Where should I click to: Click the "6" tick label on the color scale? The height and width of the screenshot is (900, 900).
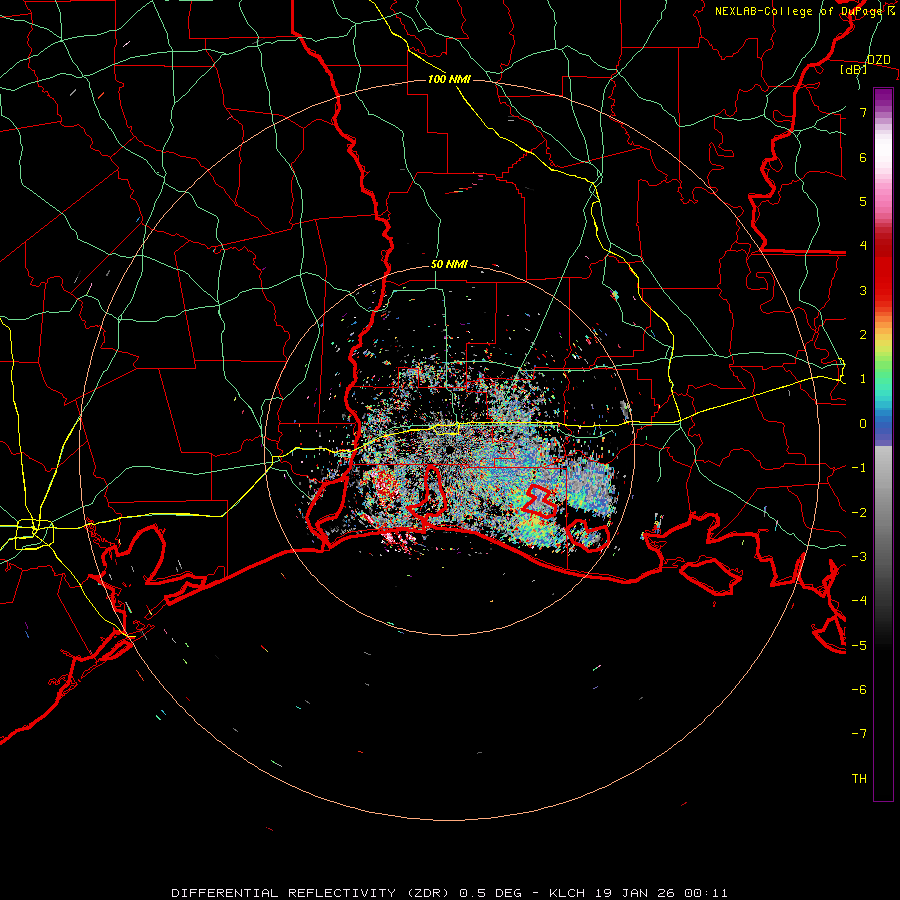point(863,157)
